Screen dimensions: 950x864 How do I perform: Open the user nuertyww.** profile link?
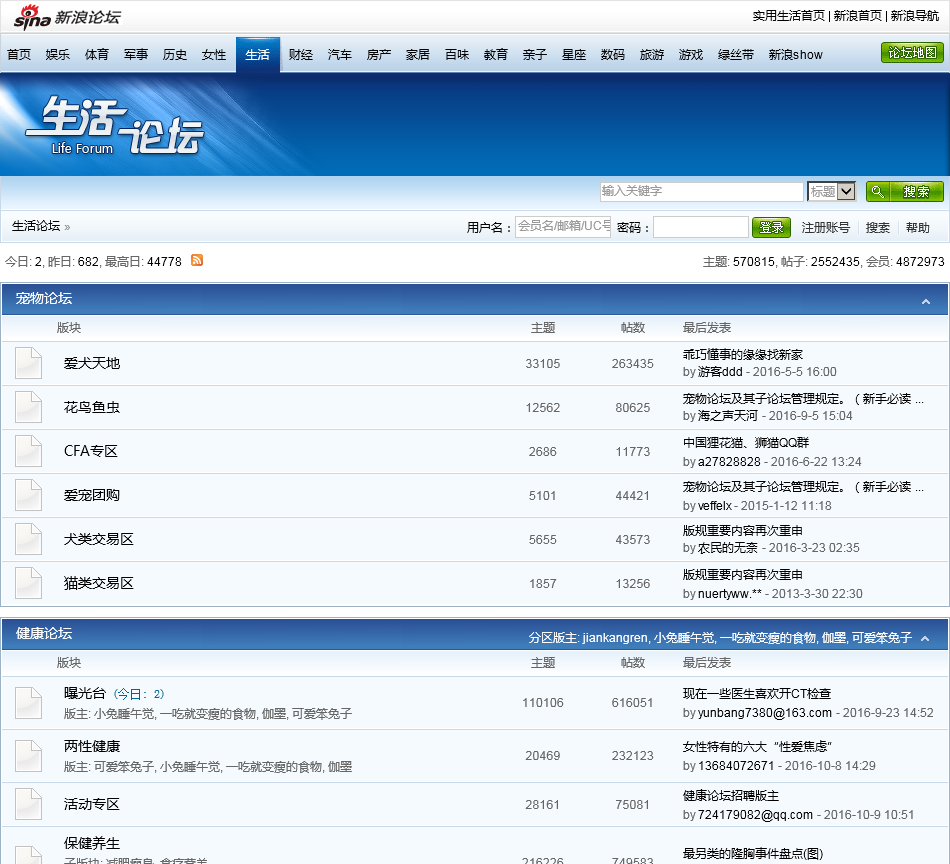[x=730, y=594]
